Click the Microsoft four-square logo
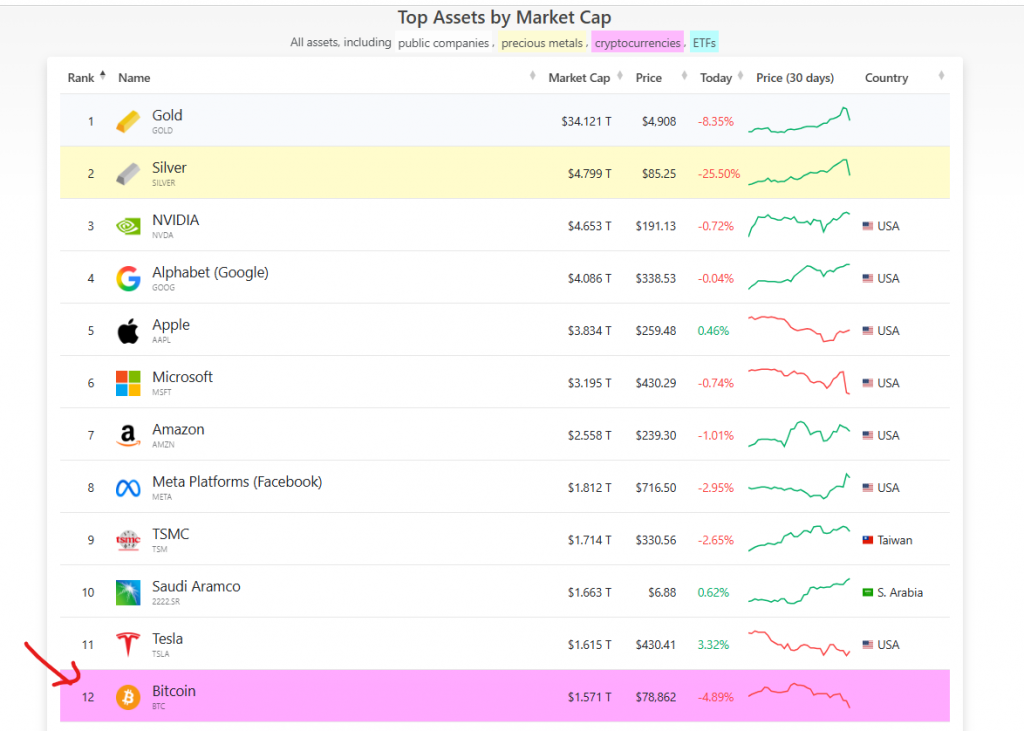1024x731 pixels. point(127,382)
